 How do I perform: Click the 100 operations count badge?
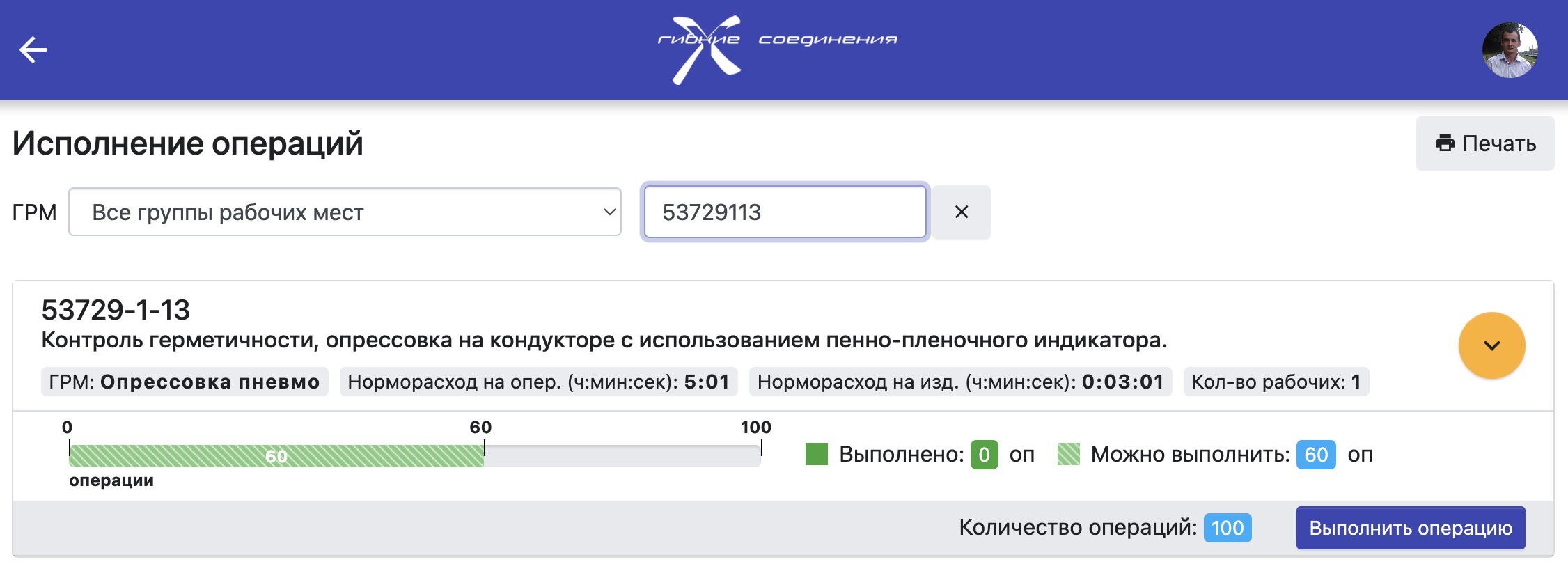pos(1227,528)
